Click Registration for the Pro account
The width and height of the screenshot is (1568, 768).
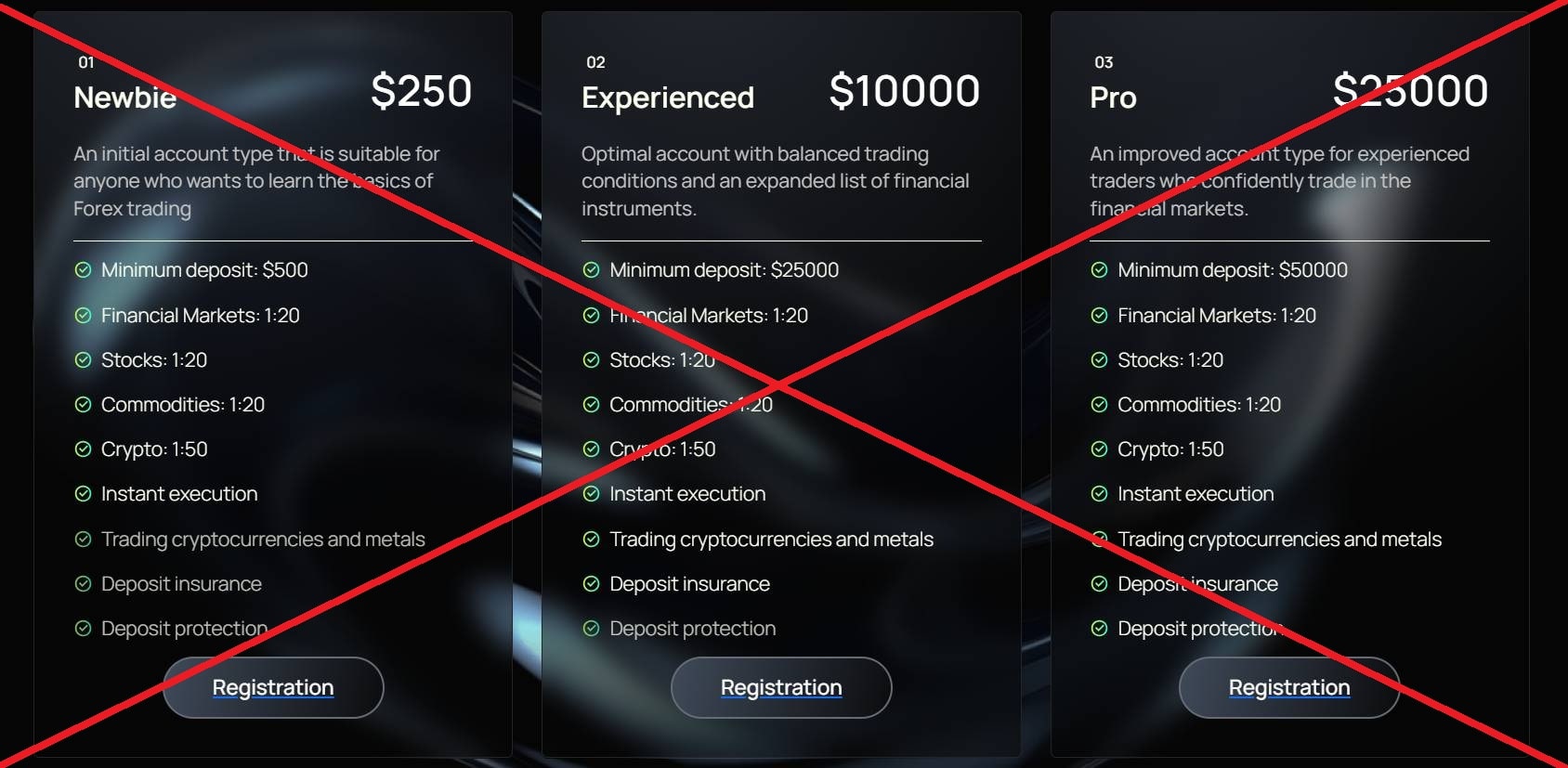[x=1289, y=687]
